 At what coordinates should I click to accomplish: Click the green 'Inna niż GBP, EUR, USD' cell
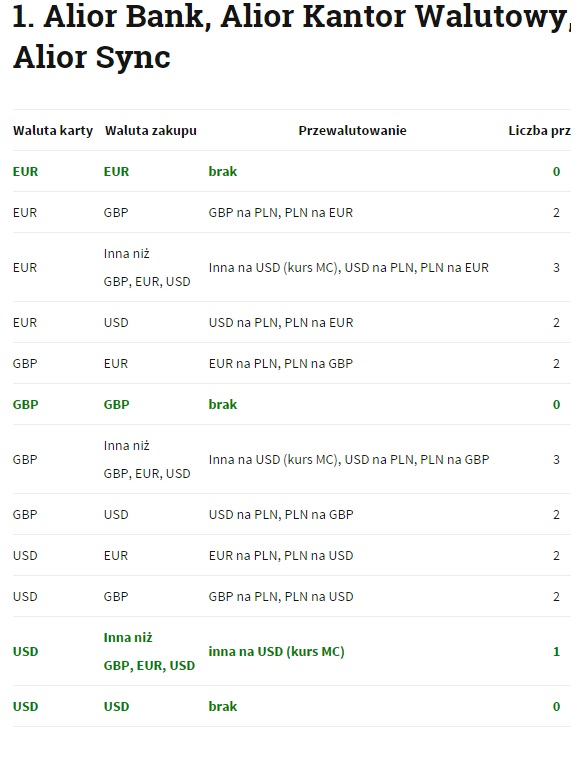[149, 652]
